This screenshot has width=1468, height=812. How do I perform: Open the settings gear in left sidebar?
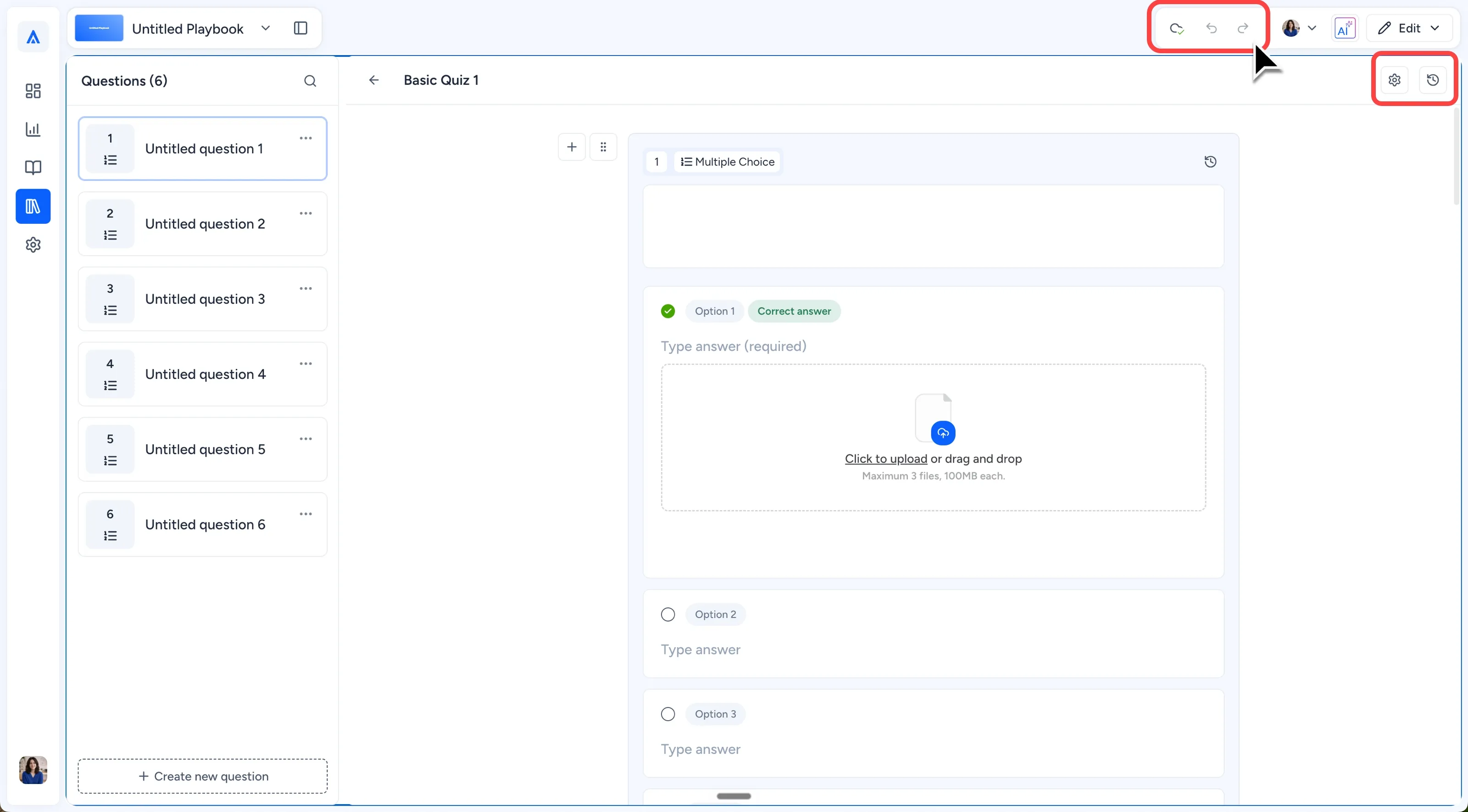(x=33, y=245)
